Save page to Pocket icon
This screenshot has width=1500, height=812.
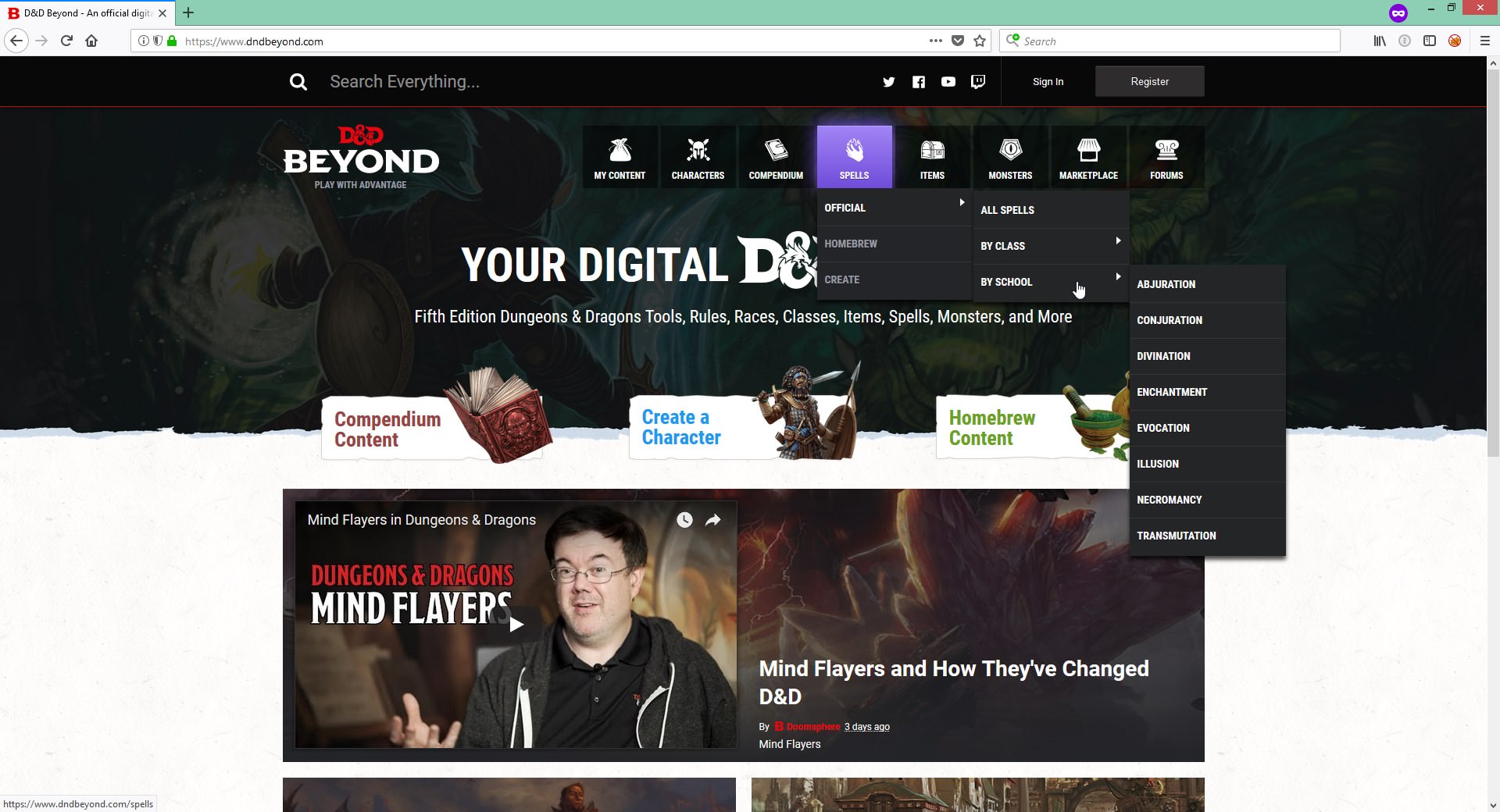click(958, 41)
